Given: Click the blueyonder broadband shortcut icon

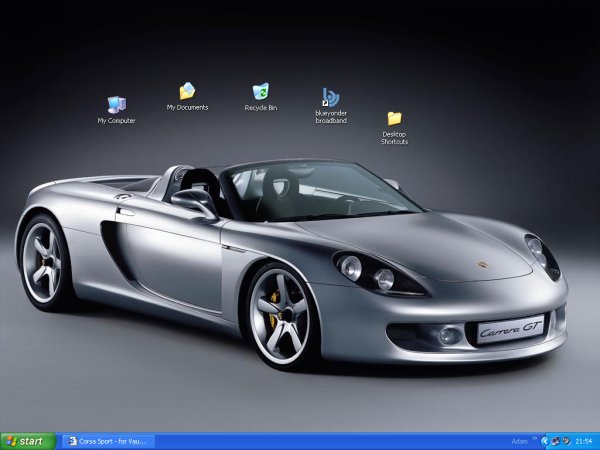Looking at the screenshot, I should [x=331, y=97].
